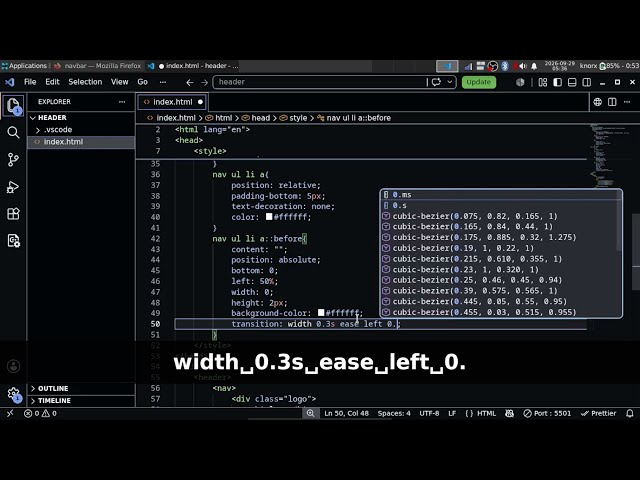Viewport: 640px width, 480px height.
Task: Open the Edit menu
Action: point(52,82)
